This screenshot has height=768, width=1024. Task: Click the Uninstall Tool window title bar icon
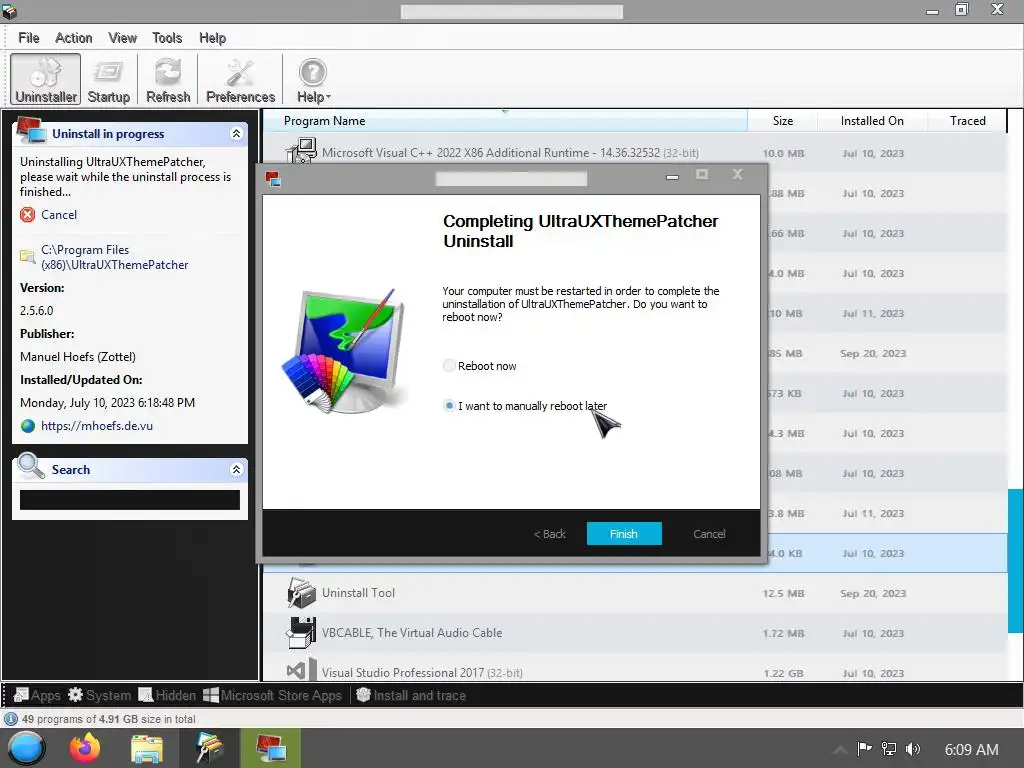click(9, 10)
